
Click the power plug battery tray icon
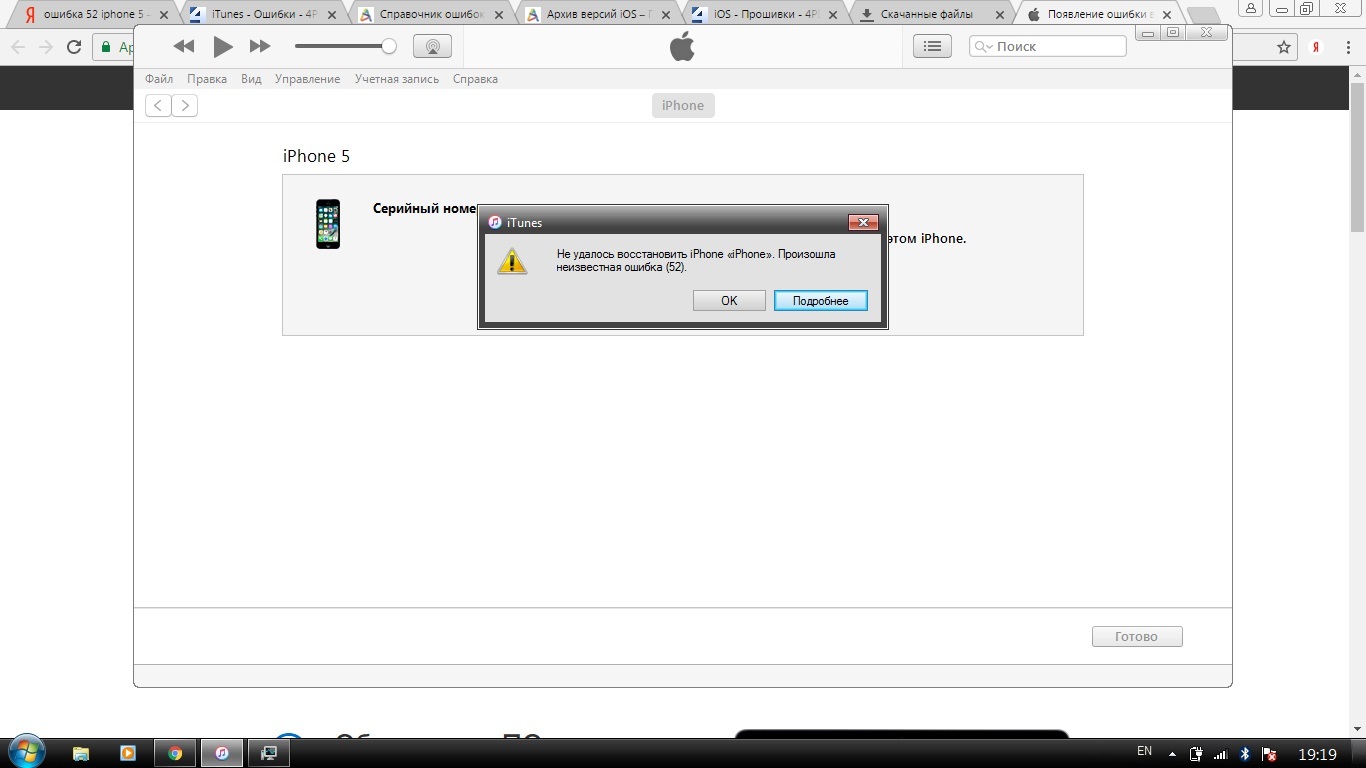(x=1196, y=754)
